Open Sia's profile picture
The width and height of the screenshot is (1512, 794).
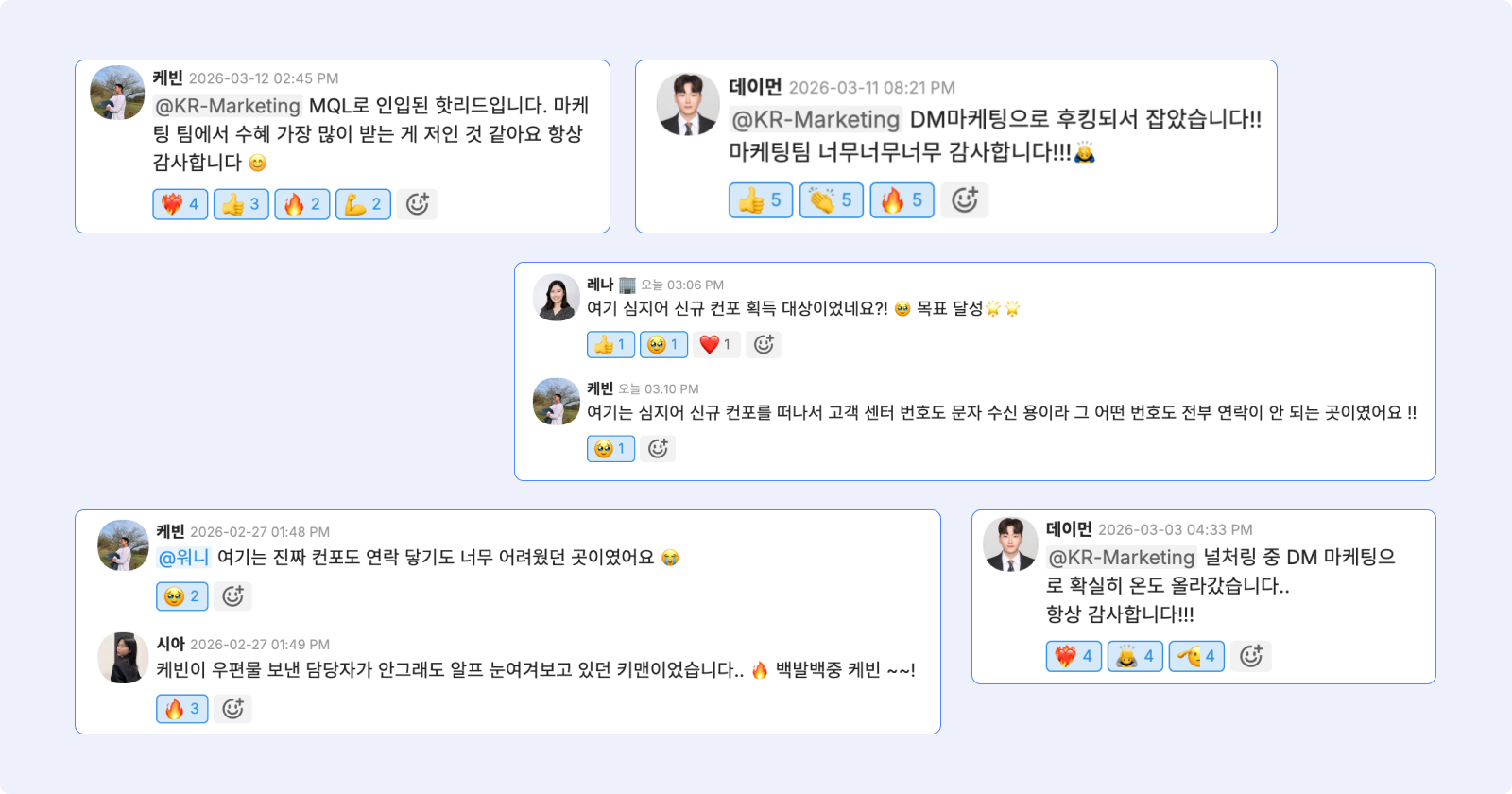point(123,658)
